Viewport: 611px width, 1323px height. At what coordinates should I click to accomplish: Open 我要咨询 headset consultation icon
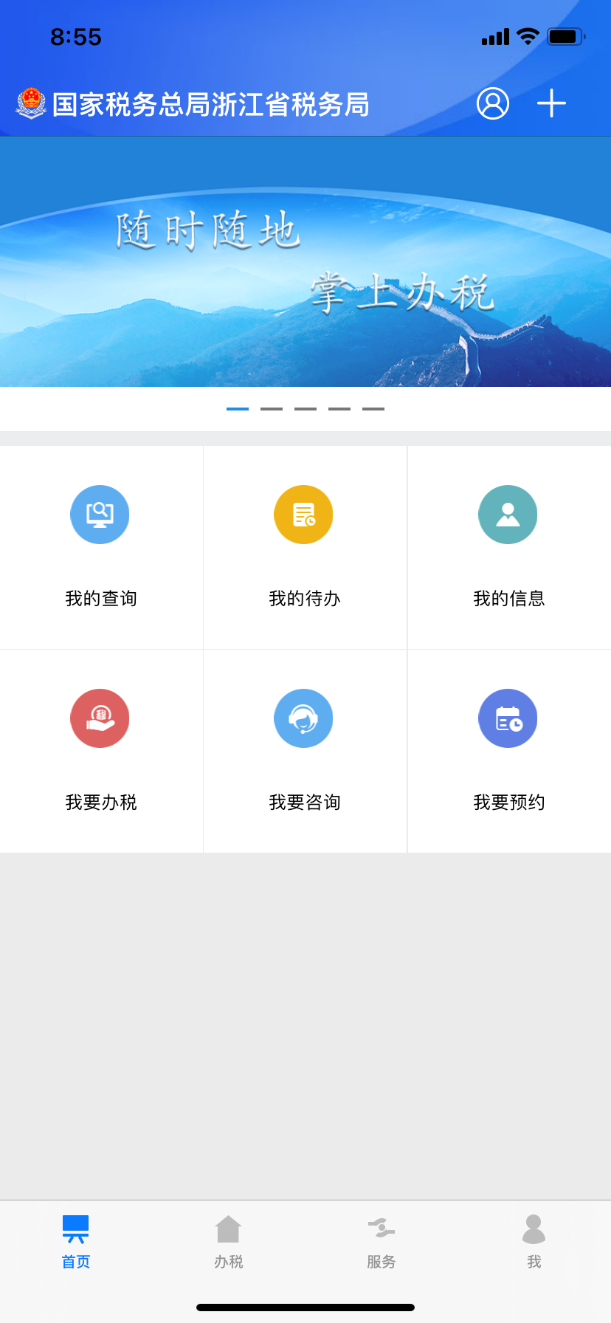pos(304,719)
